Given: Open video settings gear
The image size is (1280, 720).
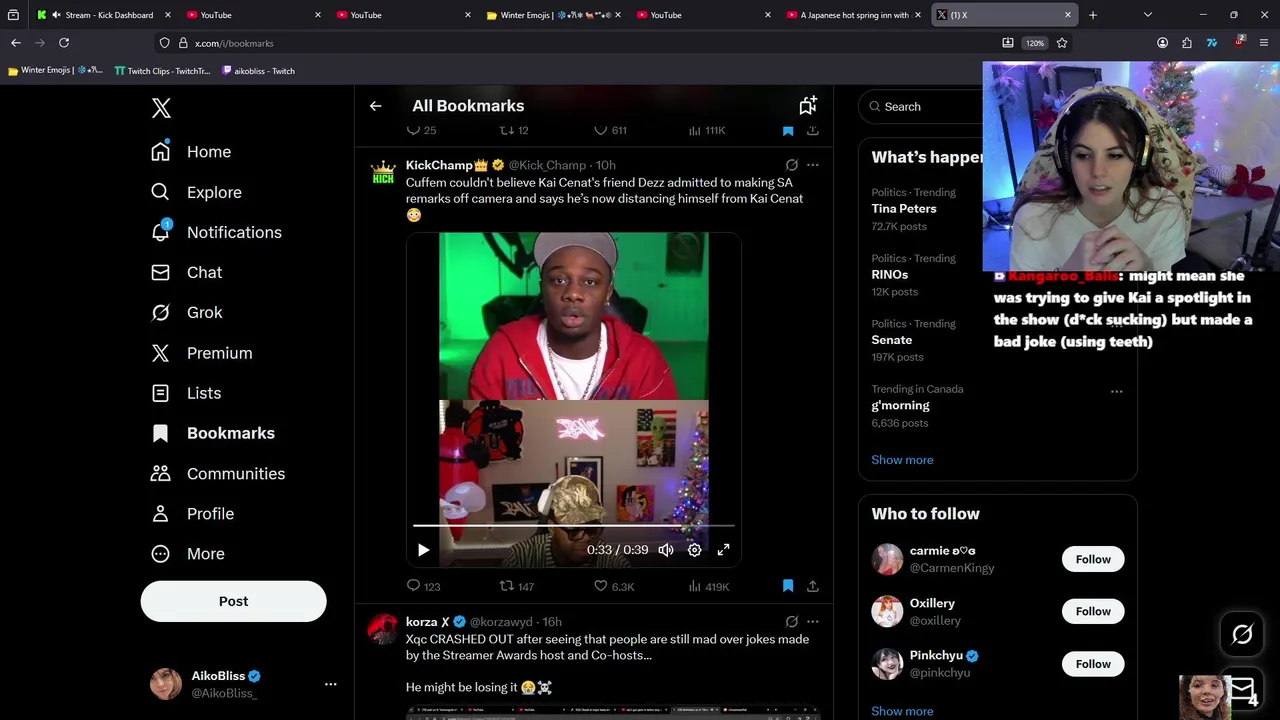Looking at the screenshot, I should 694,550.
